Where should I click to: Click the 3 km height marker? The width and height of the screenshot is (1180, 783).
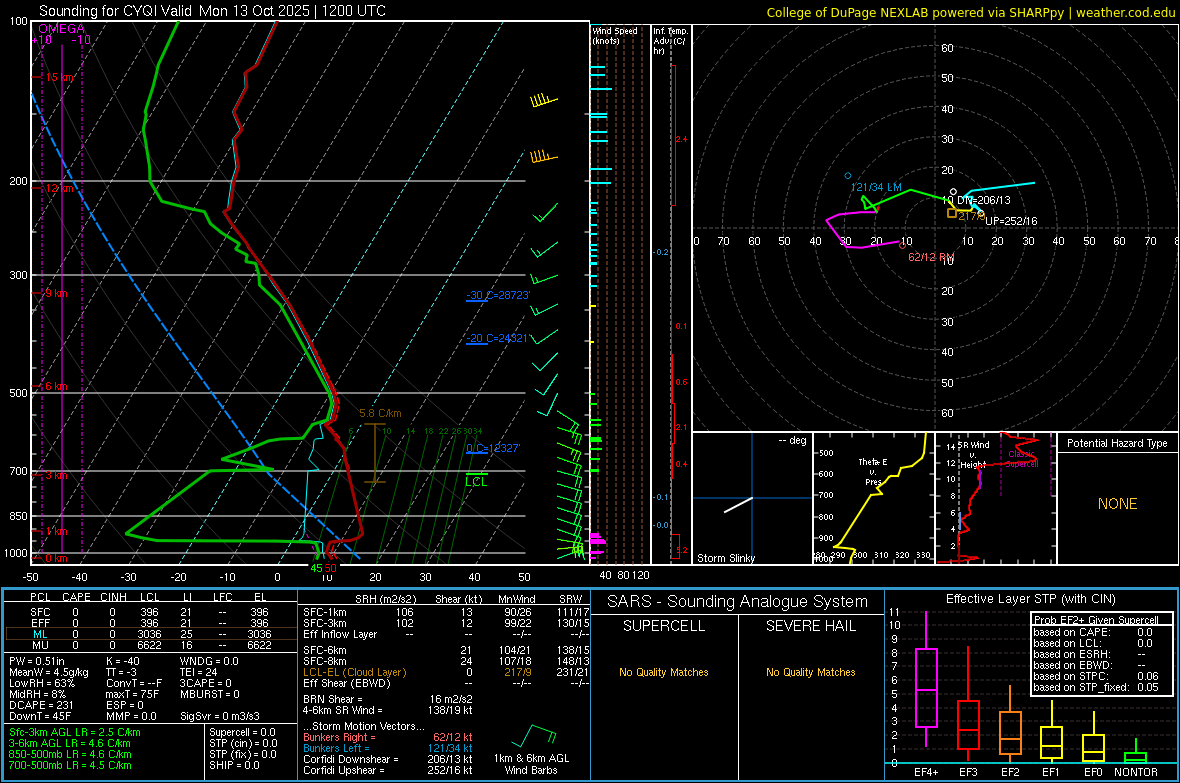point(55,475)
